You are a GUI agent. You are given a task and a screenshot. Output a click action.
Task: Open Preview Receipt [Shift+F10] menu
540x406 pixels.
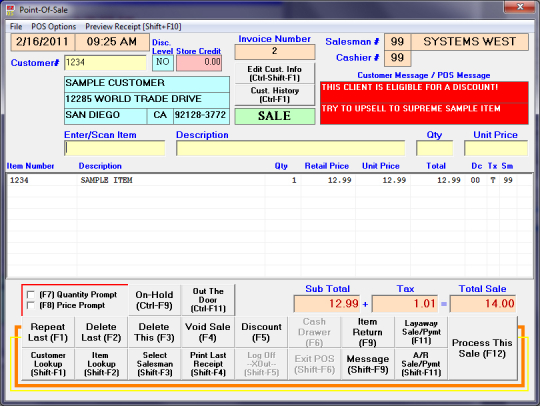click(133, 27)
